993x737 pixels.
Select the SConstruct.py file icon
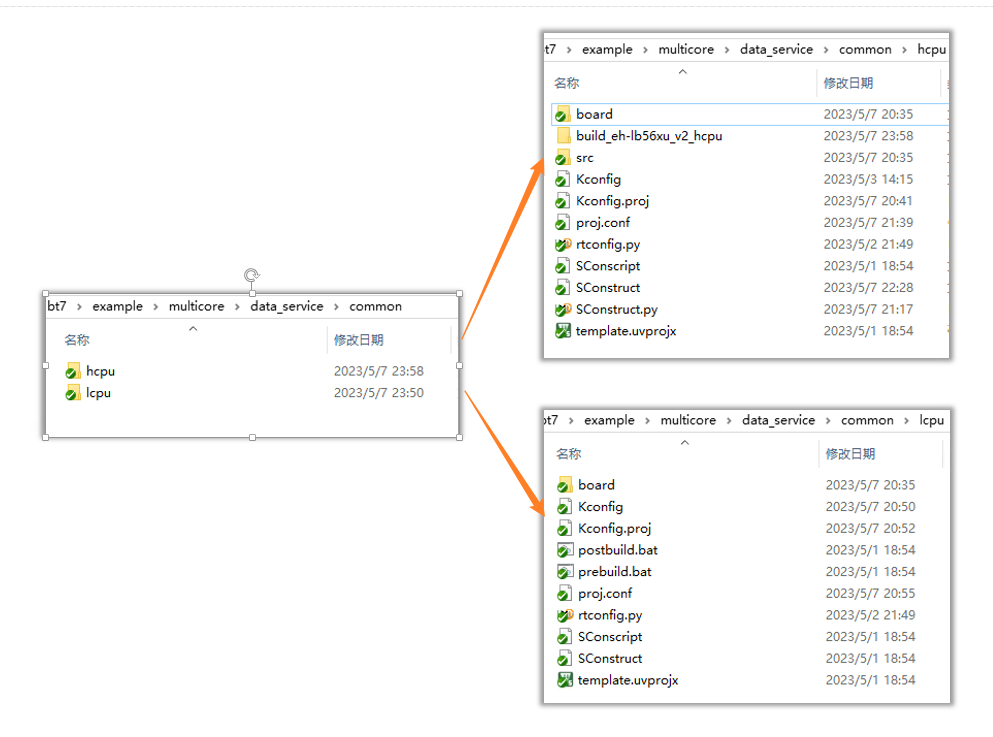point(562,310)
